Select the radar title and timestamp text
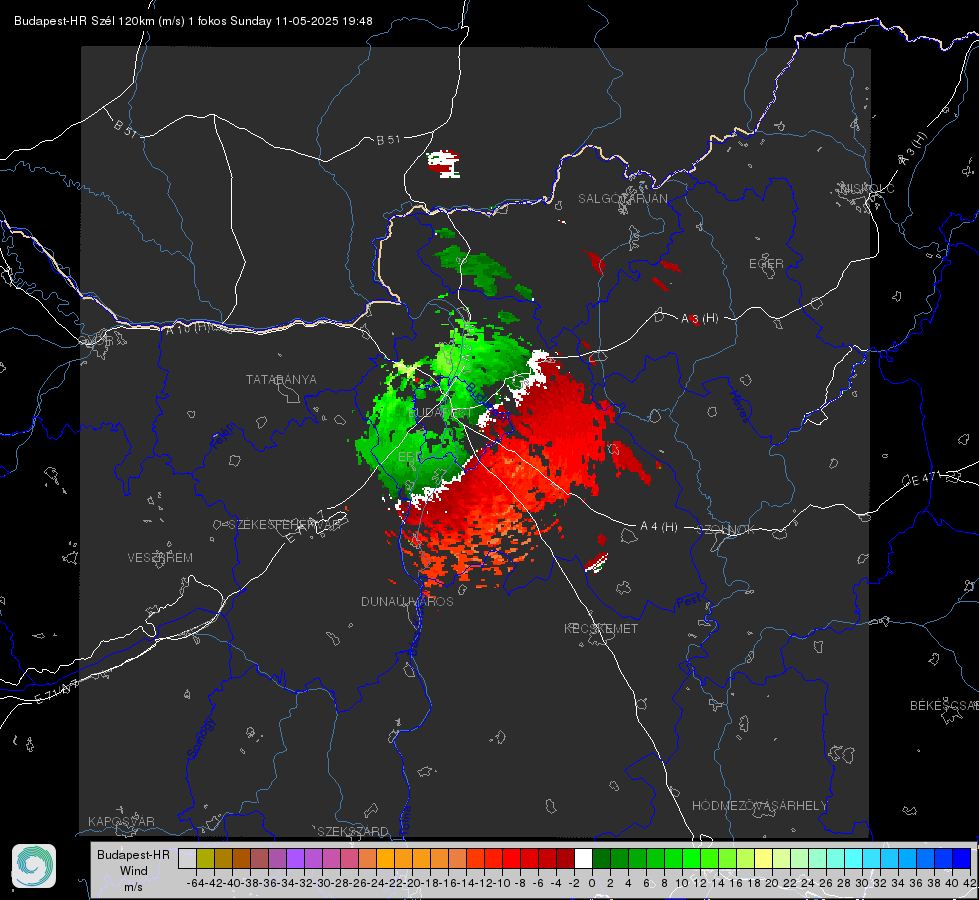The width and height of the screenshot is (979, 900). (x=193, y=21)
